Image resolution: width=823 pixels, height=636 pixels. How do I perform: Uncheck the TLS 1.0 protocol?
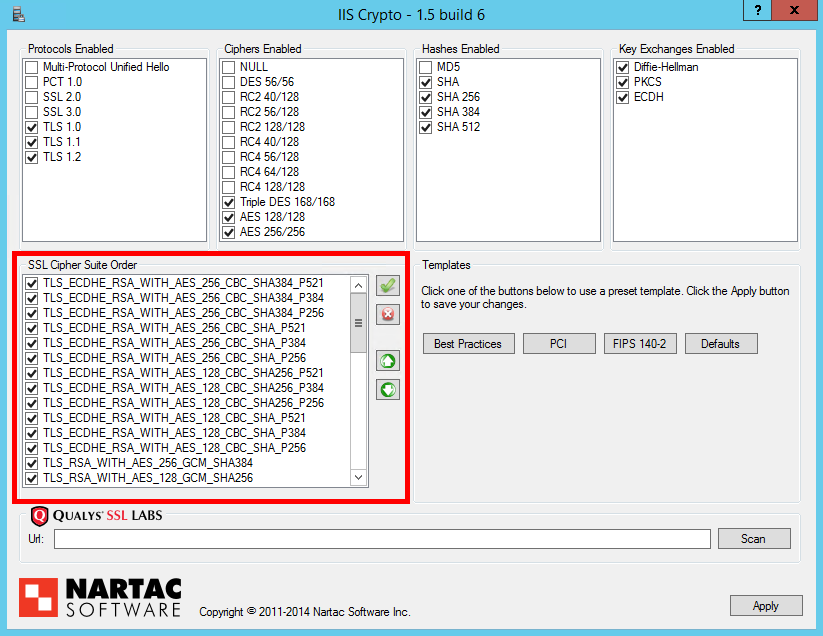tap(32, 127)
